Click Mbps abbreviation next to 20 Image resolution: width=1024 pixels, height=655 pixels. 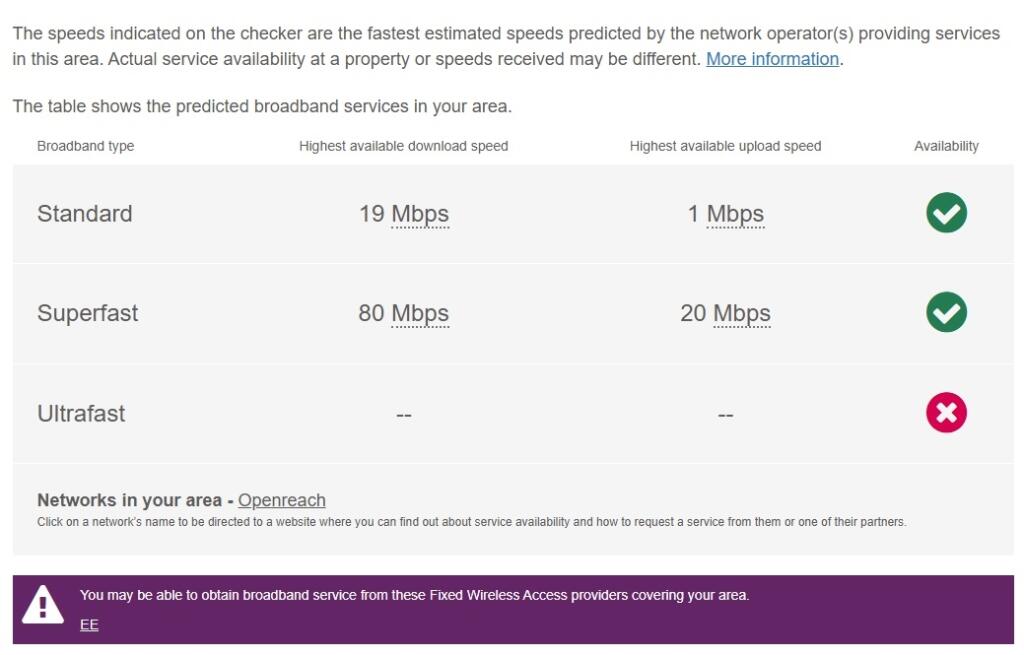(x=741, y=314)
